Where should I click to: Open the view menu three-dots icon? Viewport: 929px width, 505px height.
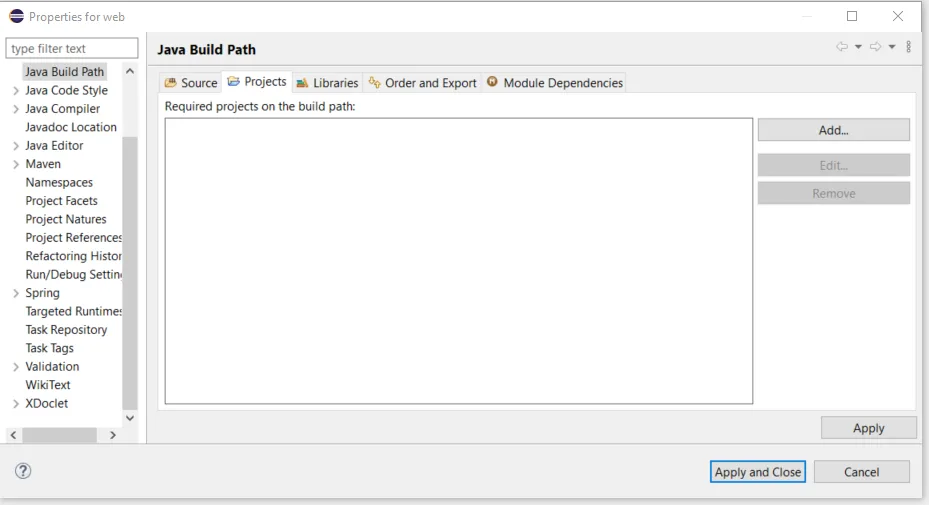point(908,47)
